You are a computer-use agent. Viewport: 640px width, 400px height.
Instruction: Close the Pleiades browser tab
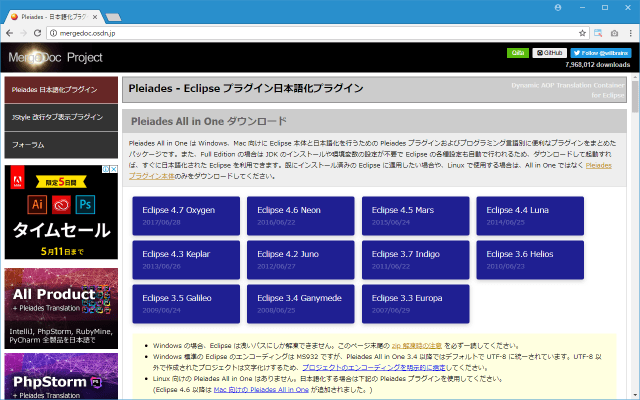click(x=95, y=17)
